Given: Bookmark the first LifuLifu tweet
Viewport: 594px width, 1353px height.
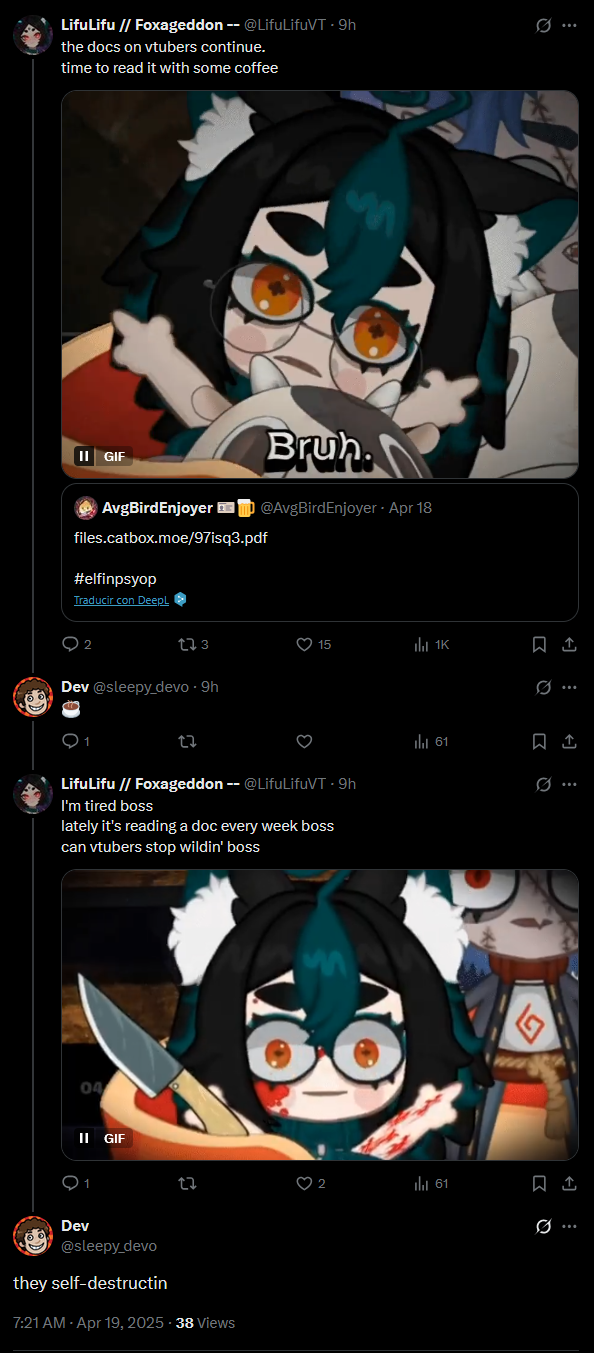Looking at the screenshot, I should [539, 644].
